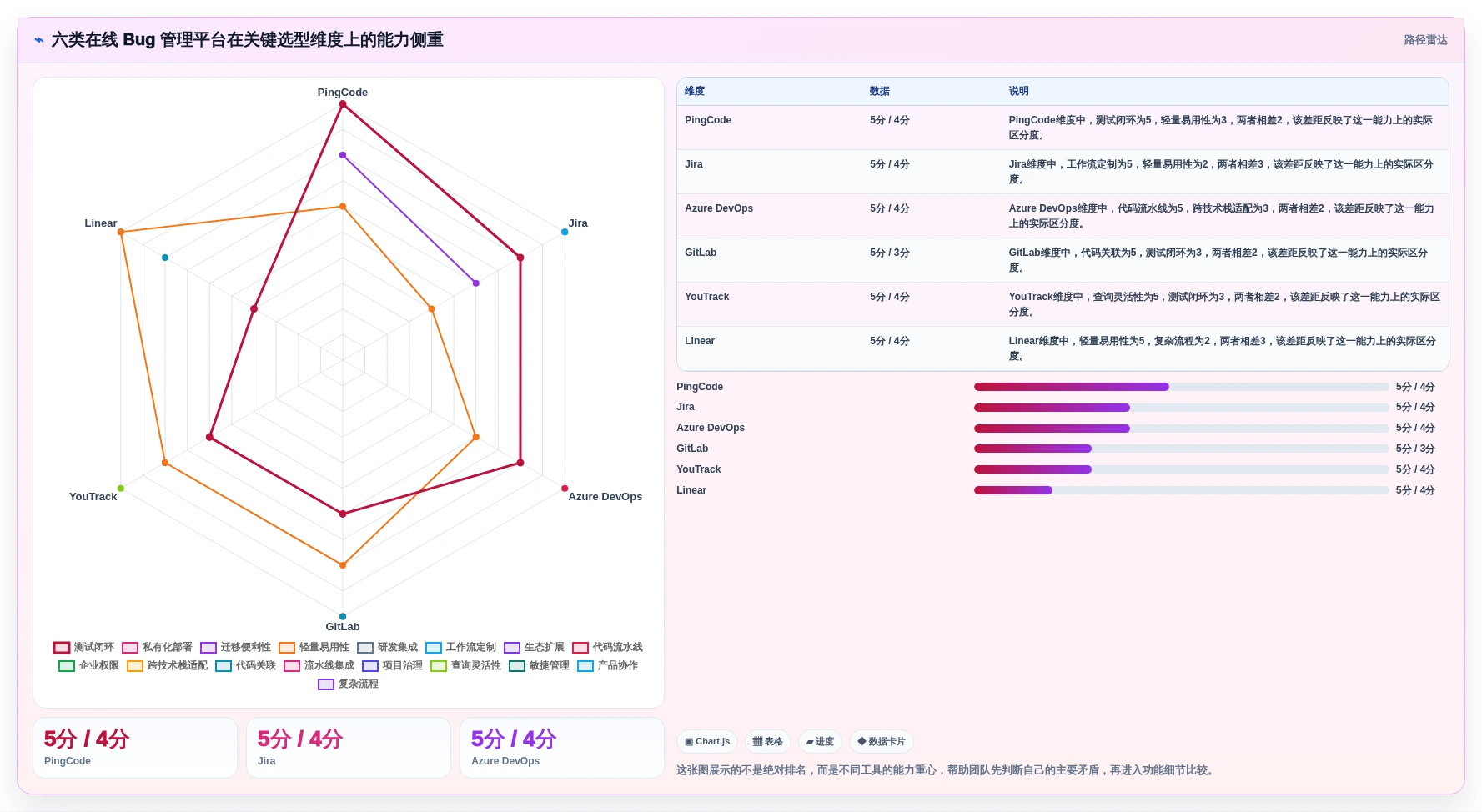Screen dimensions: 1482x812
Task: Click the blue data point at Jira vertex
Action: (x=565, y=232)
